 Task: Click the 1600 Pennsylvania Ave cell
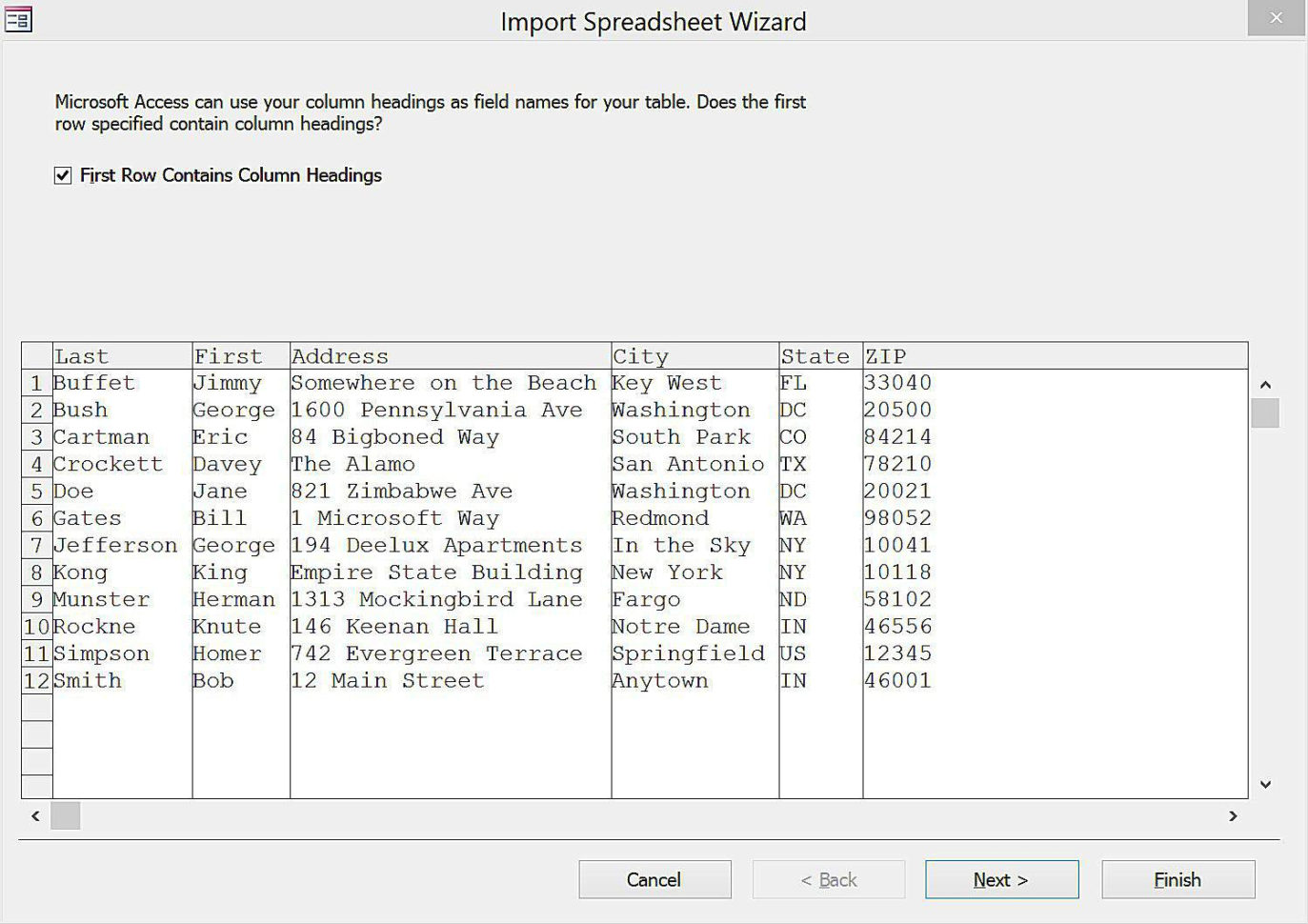click(451, 410)
